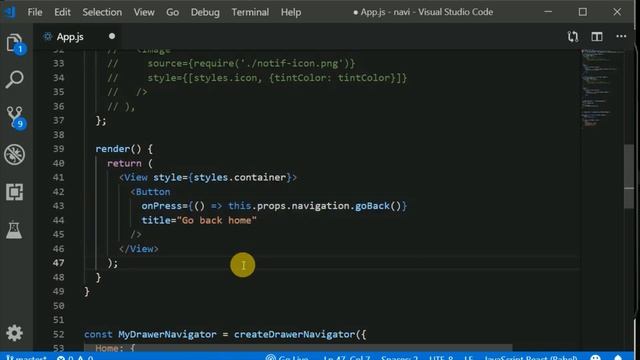
Task: Open the Explorer view in activity bar
Action: 16,43
